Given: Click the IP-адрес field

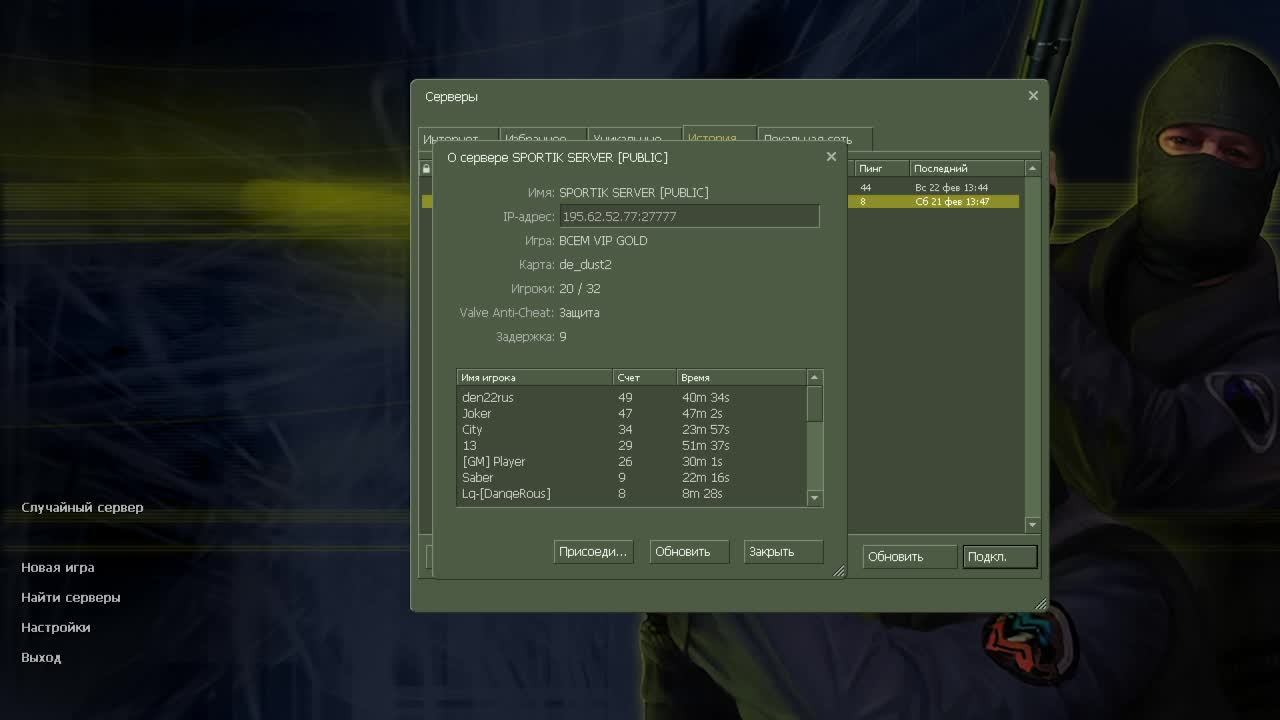Looking at the screenshot, I should tap(689, 216).
